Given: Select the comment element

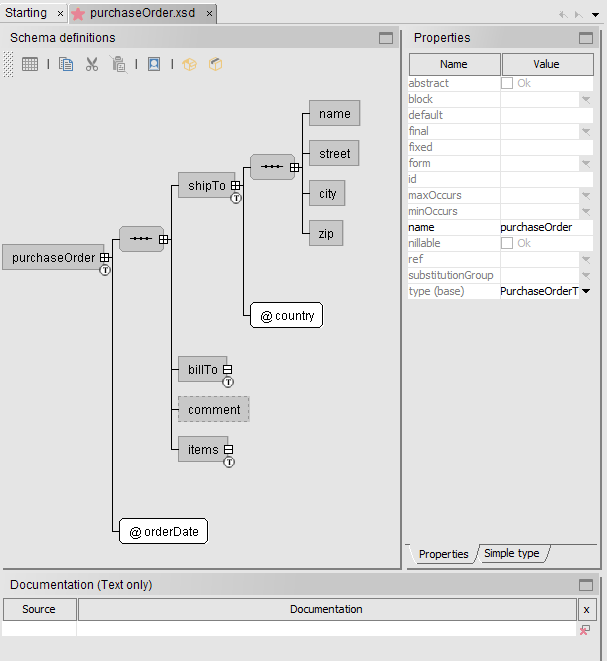Looking at the screenshot, I should pyautogui.click(x=214, y=409).
